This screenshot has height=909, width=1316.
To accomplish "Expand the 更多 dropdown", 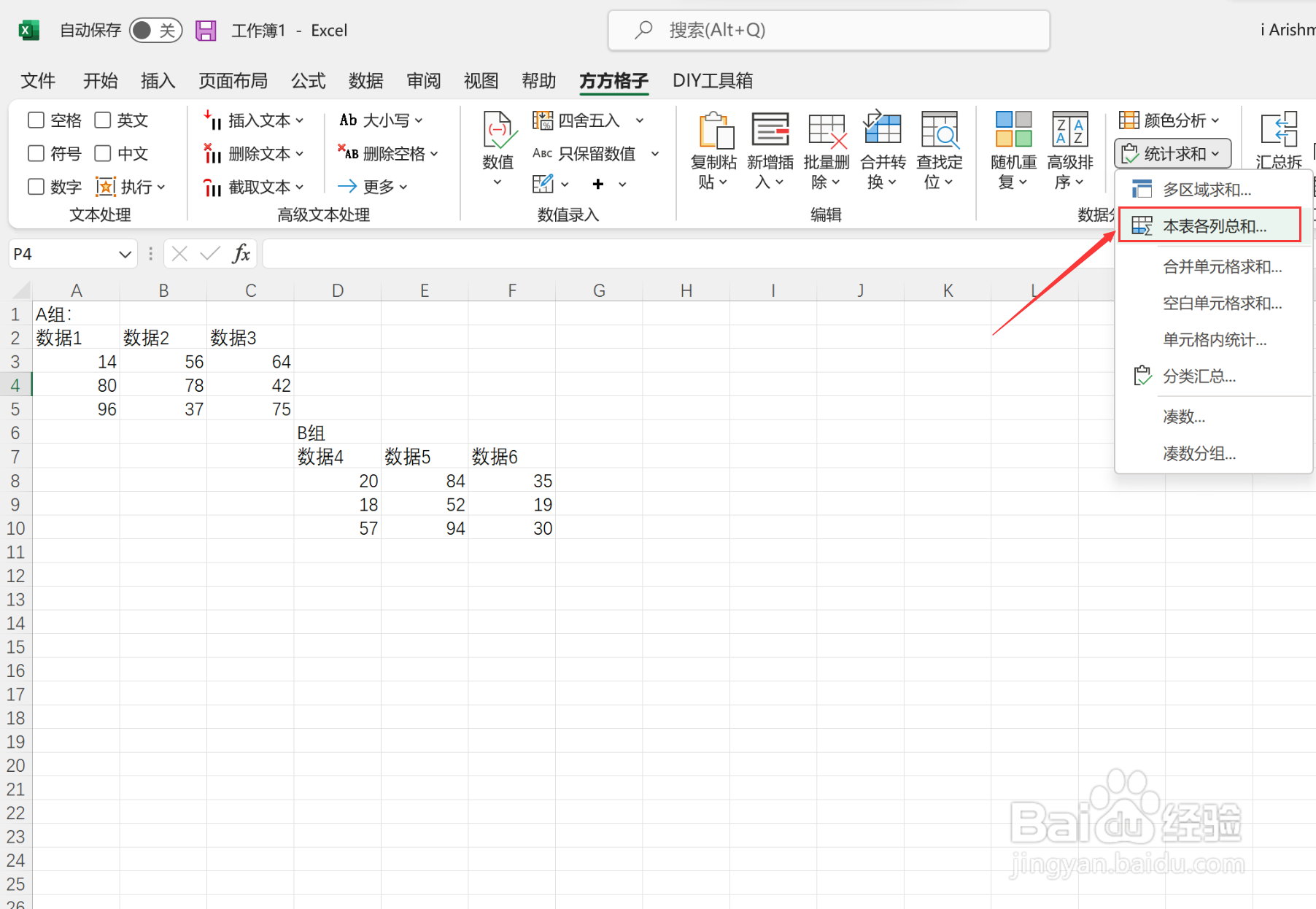I will click(373, 187).
